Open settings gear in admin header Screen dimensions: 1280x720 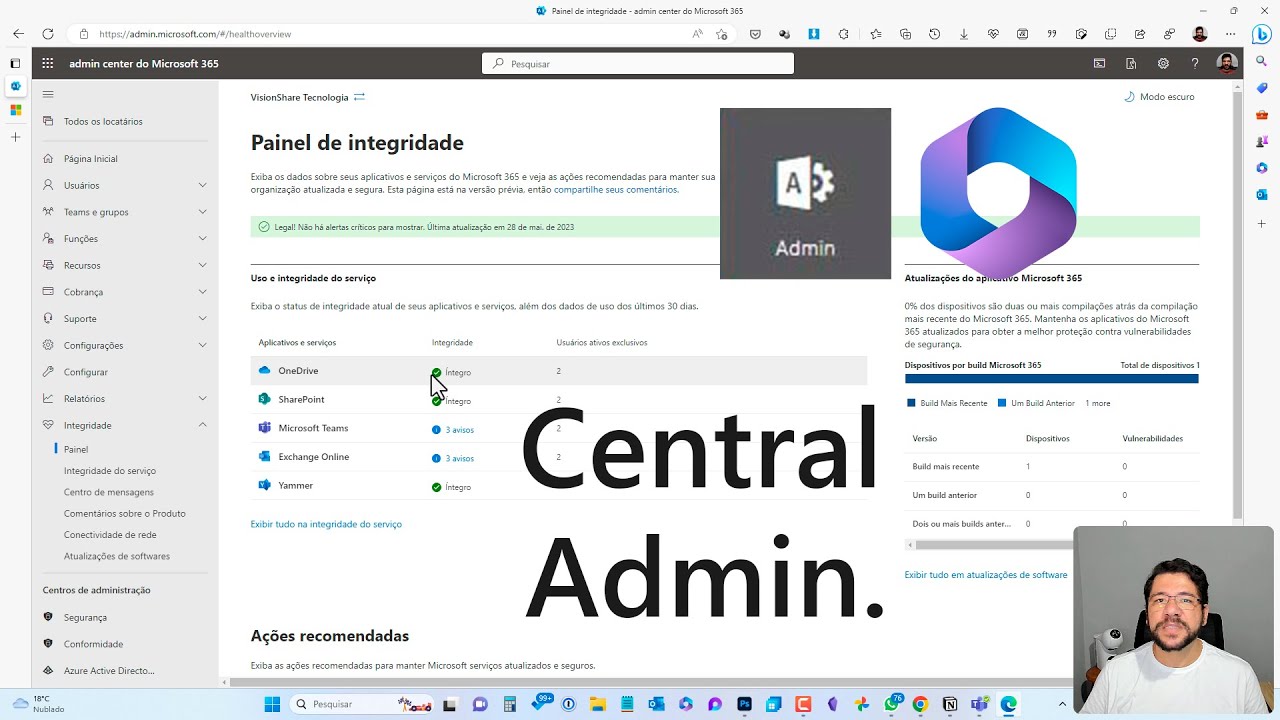tap(1163, 63)
